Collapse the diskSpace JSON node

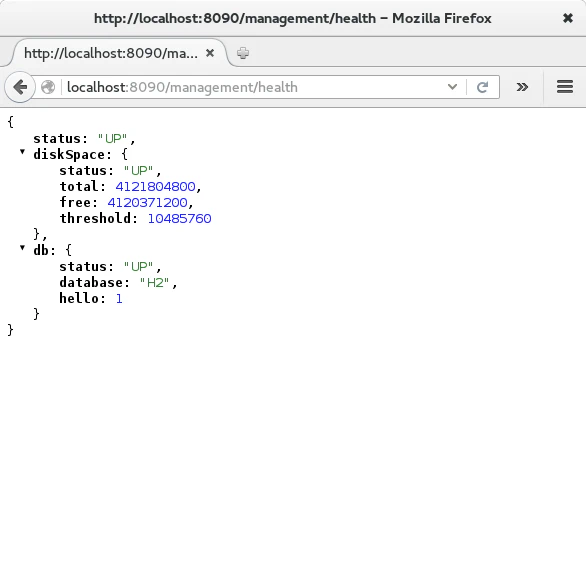22,151
